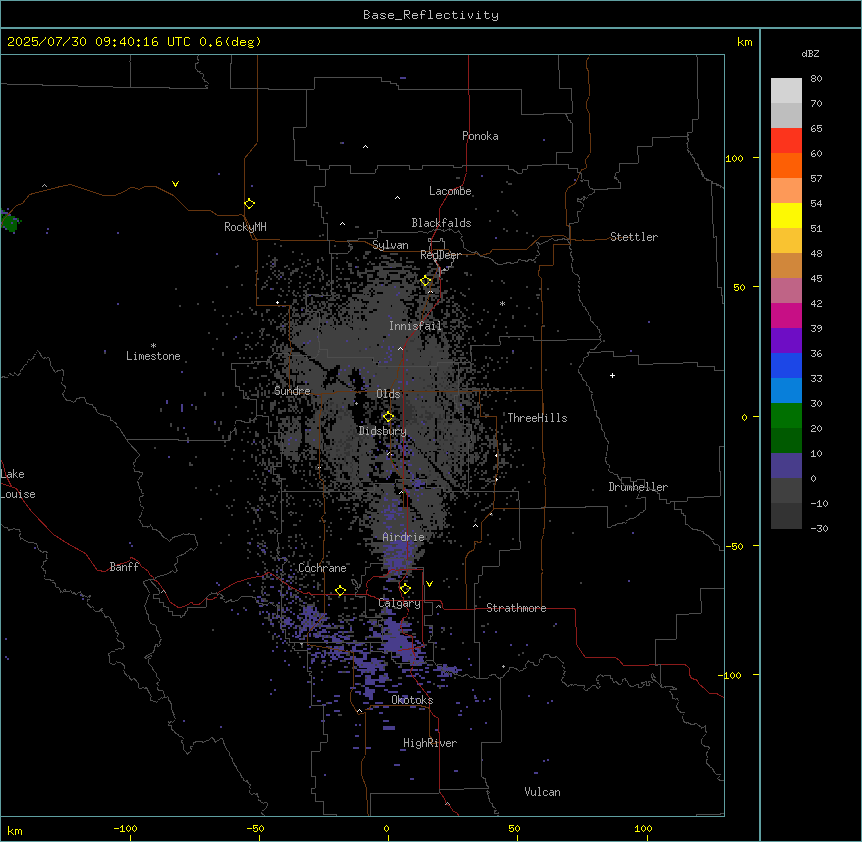Viewport: 862px width, 842px height.
Task: Click the HighRiver label
Action: point(430,743)
